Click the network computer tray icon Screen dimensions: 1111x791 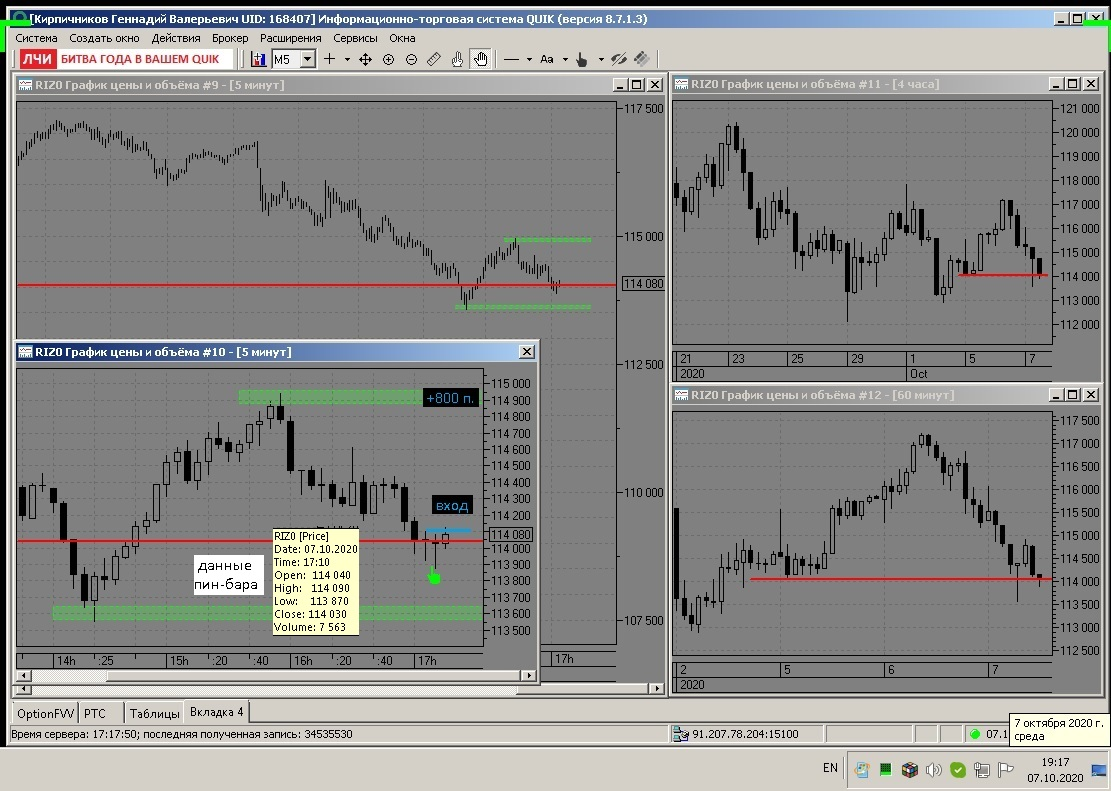coord(981,770)
